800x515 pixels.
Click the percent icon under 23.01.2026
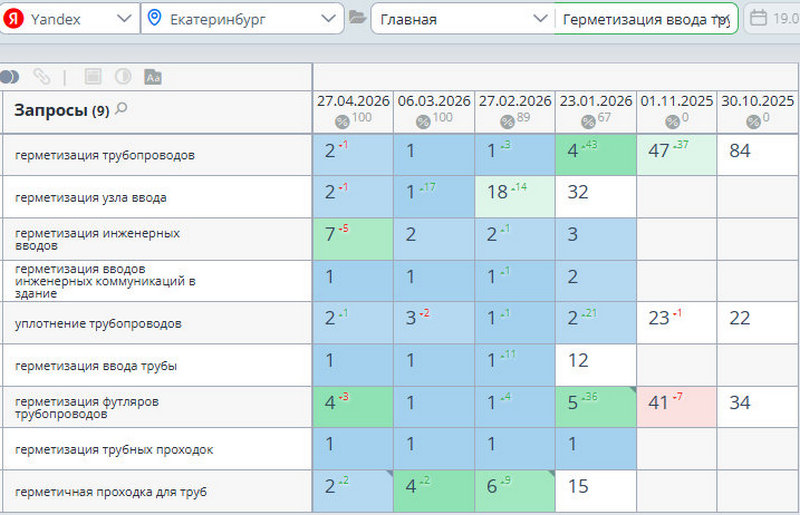(588, 121)
